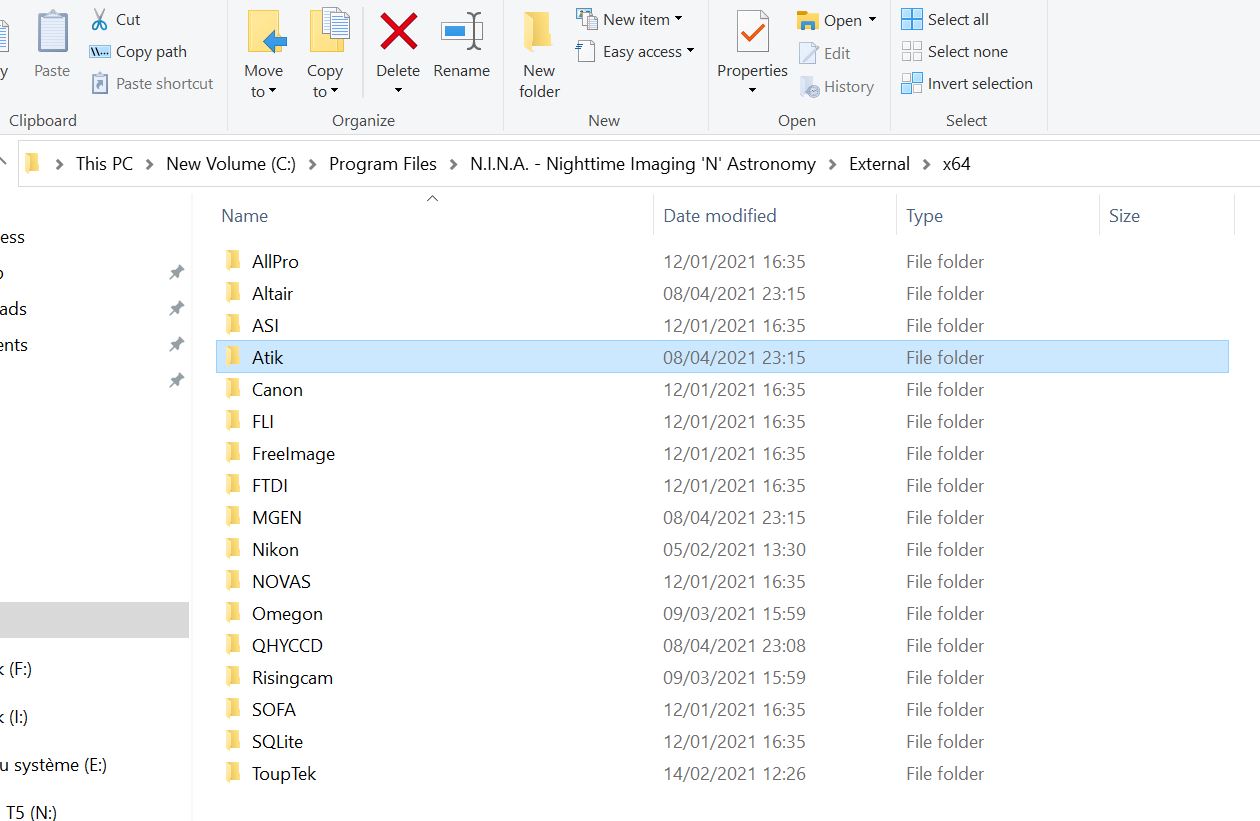The height and width of the screenshot is (821, 1260).
Task: Click the QHYCCD folder icon
Action: (x=233, y=644)
